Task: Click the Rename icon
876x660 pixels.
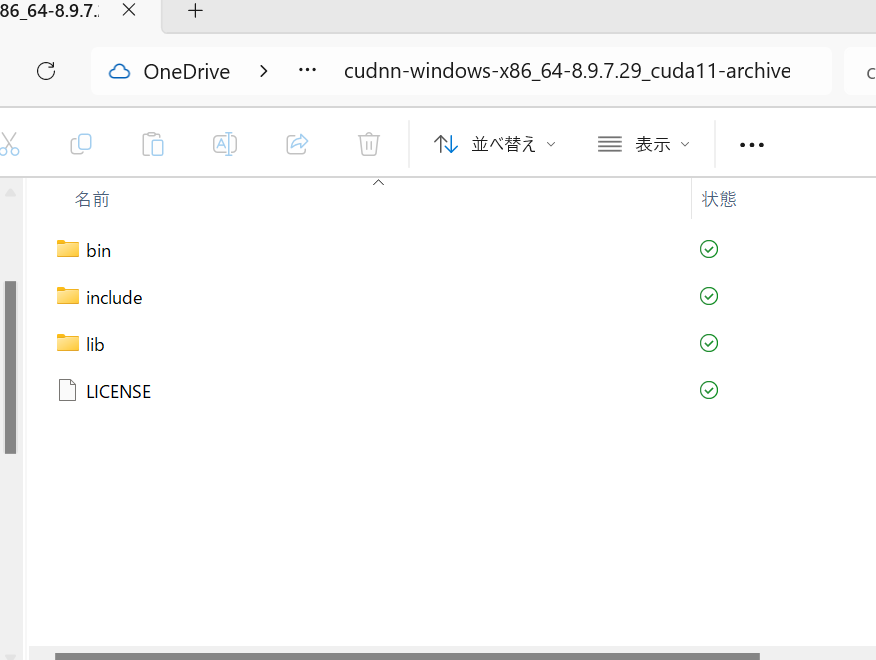Action: coord(225,144)
